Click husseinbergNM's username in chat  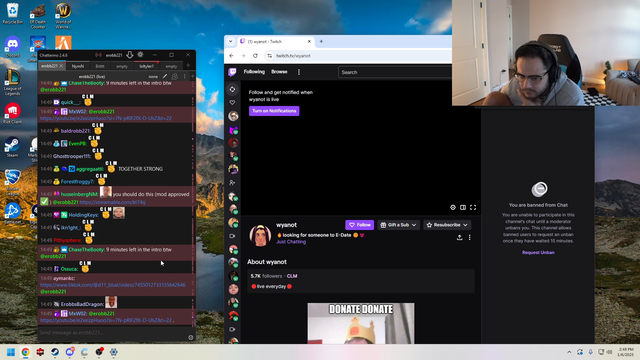(x=79, y=194)
